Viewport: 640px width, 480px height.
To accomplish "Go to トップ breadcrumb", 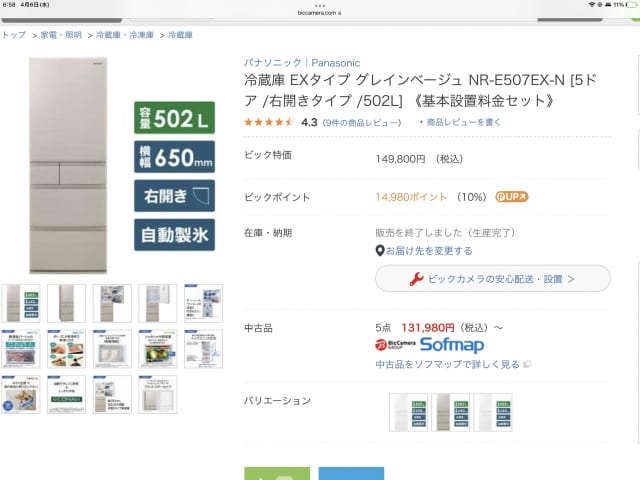I will click(x=14, y=35).
